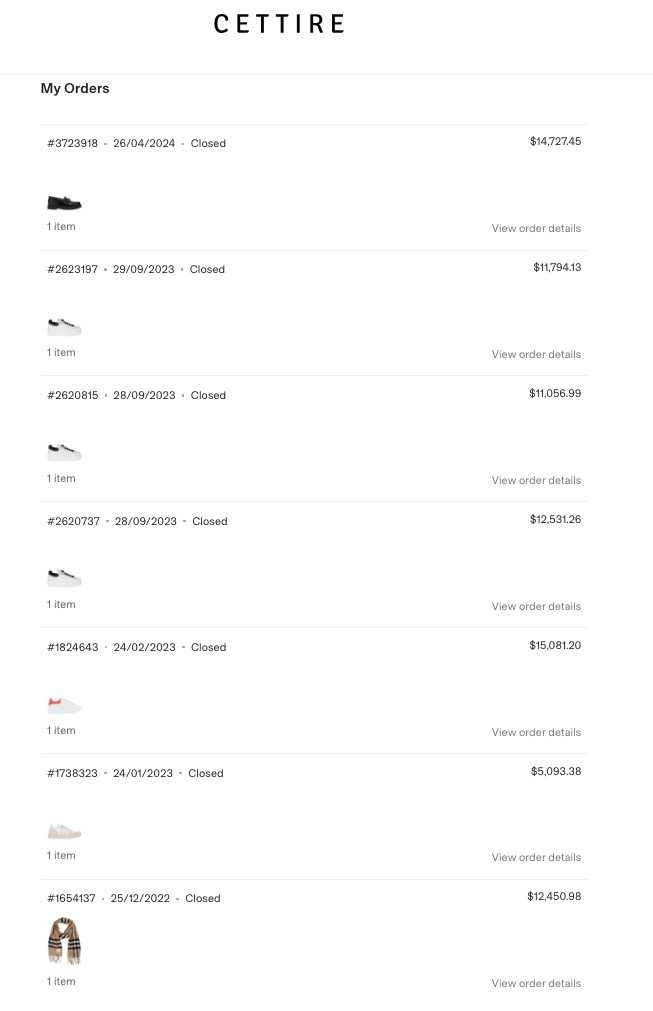The width and height of the screenshot is (653, 1011).
Task: Select order number #1654137 header
Action: tap(71, 898)
